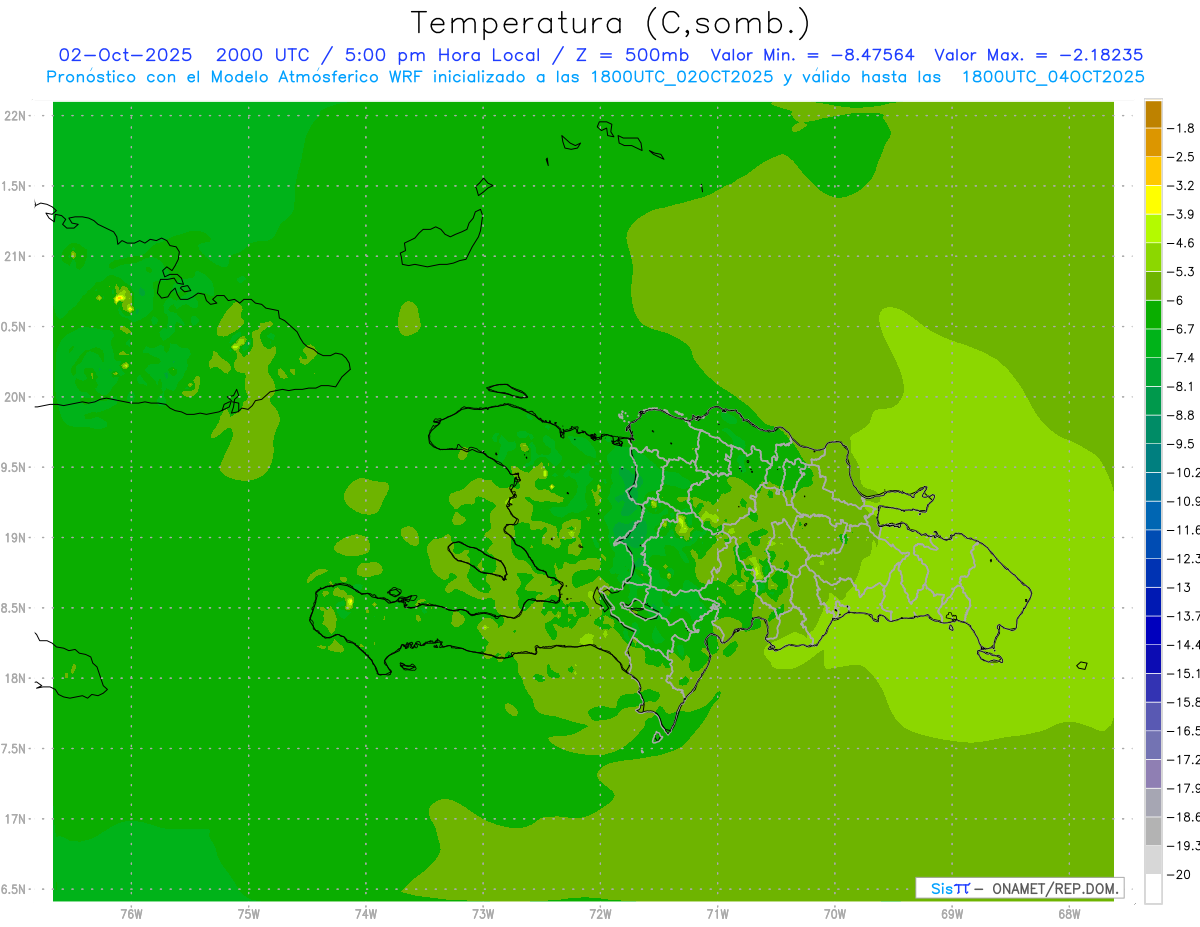
Task: Click the WRF model forecast subtitle line
Action: (x=595, y=77)
